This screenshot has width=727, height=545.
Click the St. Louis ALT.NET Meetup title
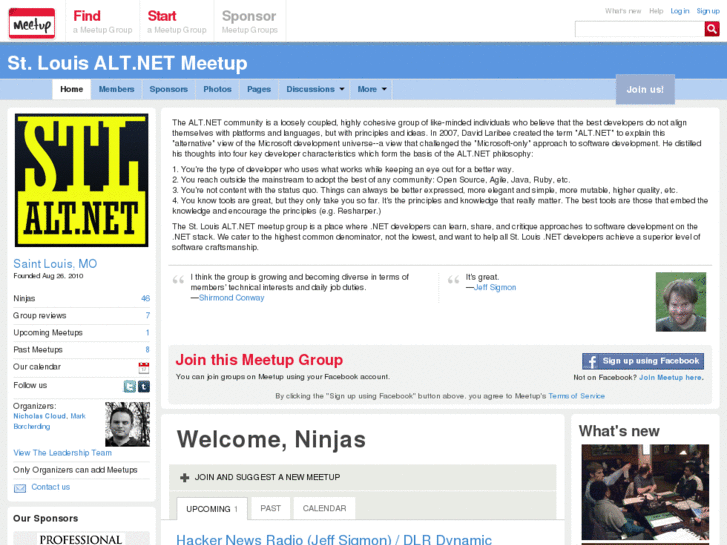(128, 63)
